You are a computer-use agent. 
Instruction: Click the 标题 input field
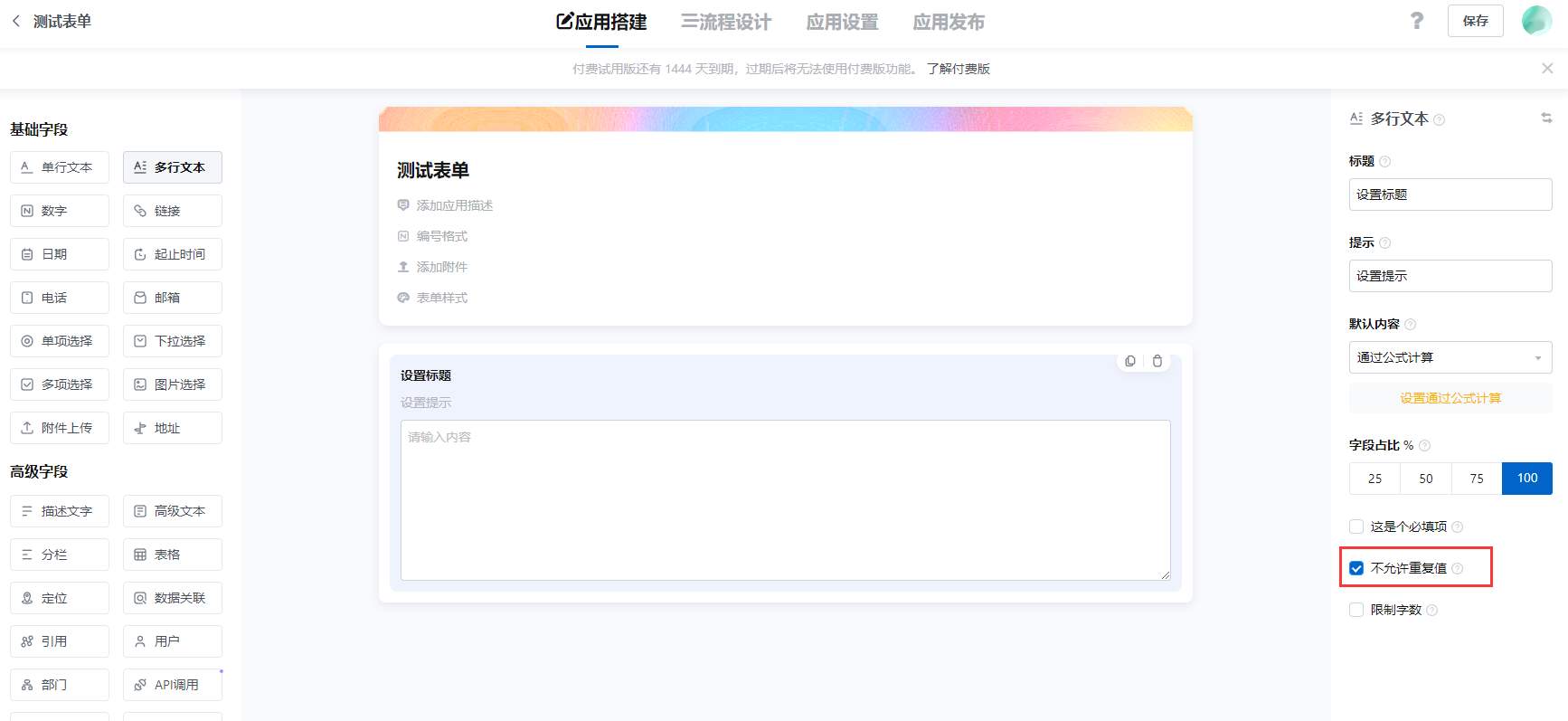coord(1450,194)
